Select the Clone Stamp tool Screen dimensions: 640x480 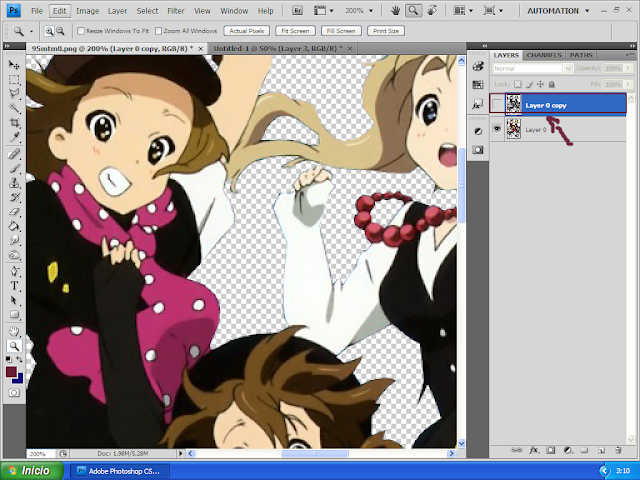click(x=14, y=182)
